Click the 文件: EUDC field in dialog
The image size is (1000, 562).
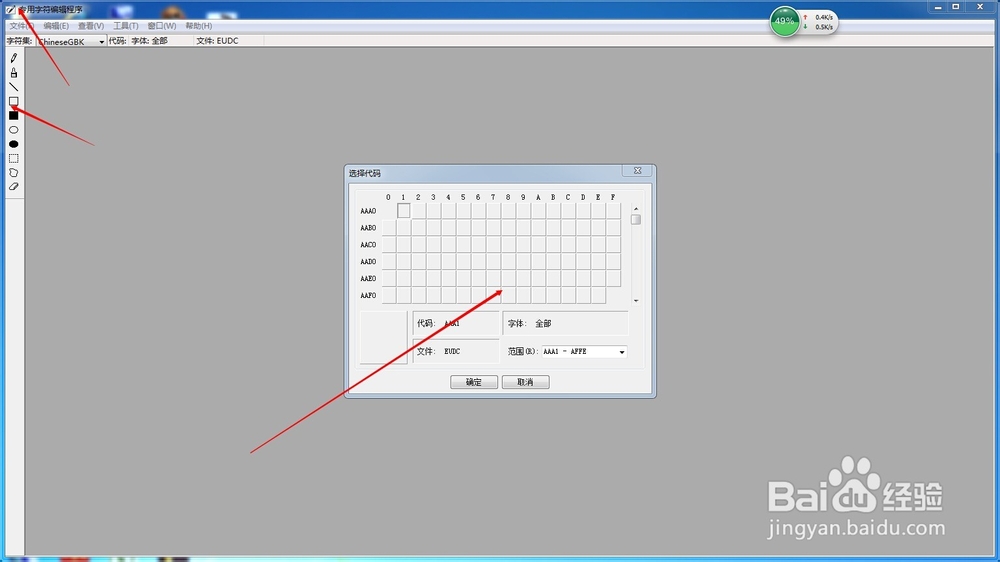[x=456, y=351]
